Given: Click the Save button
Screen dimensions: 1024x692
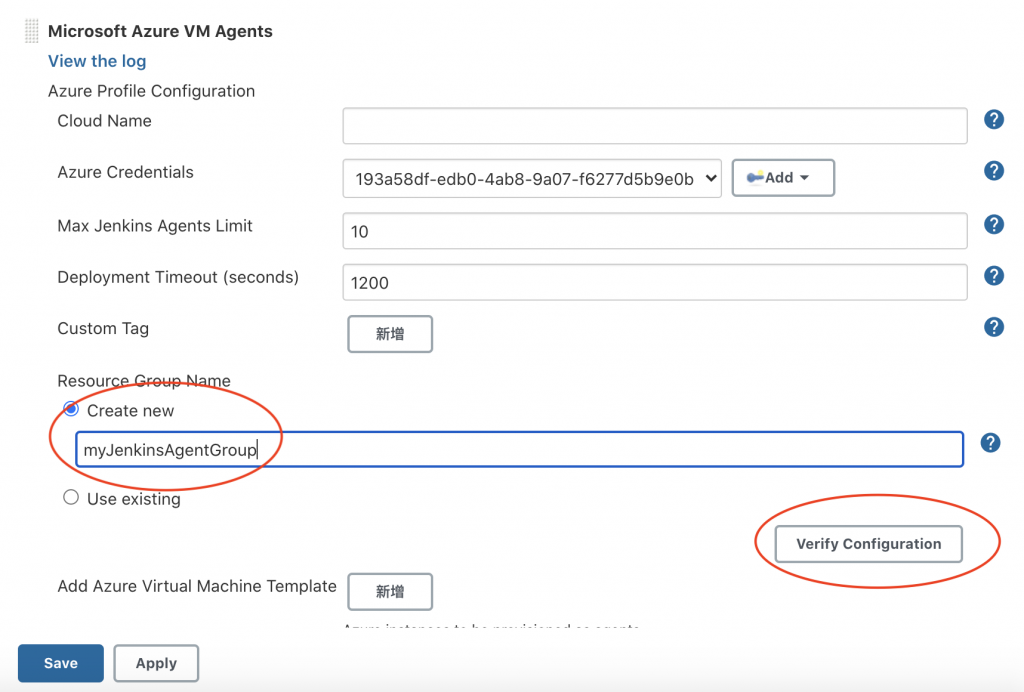Looking at the screenshot, I should click(x=61, y=663).
